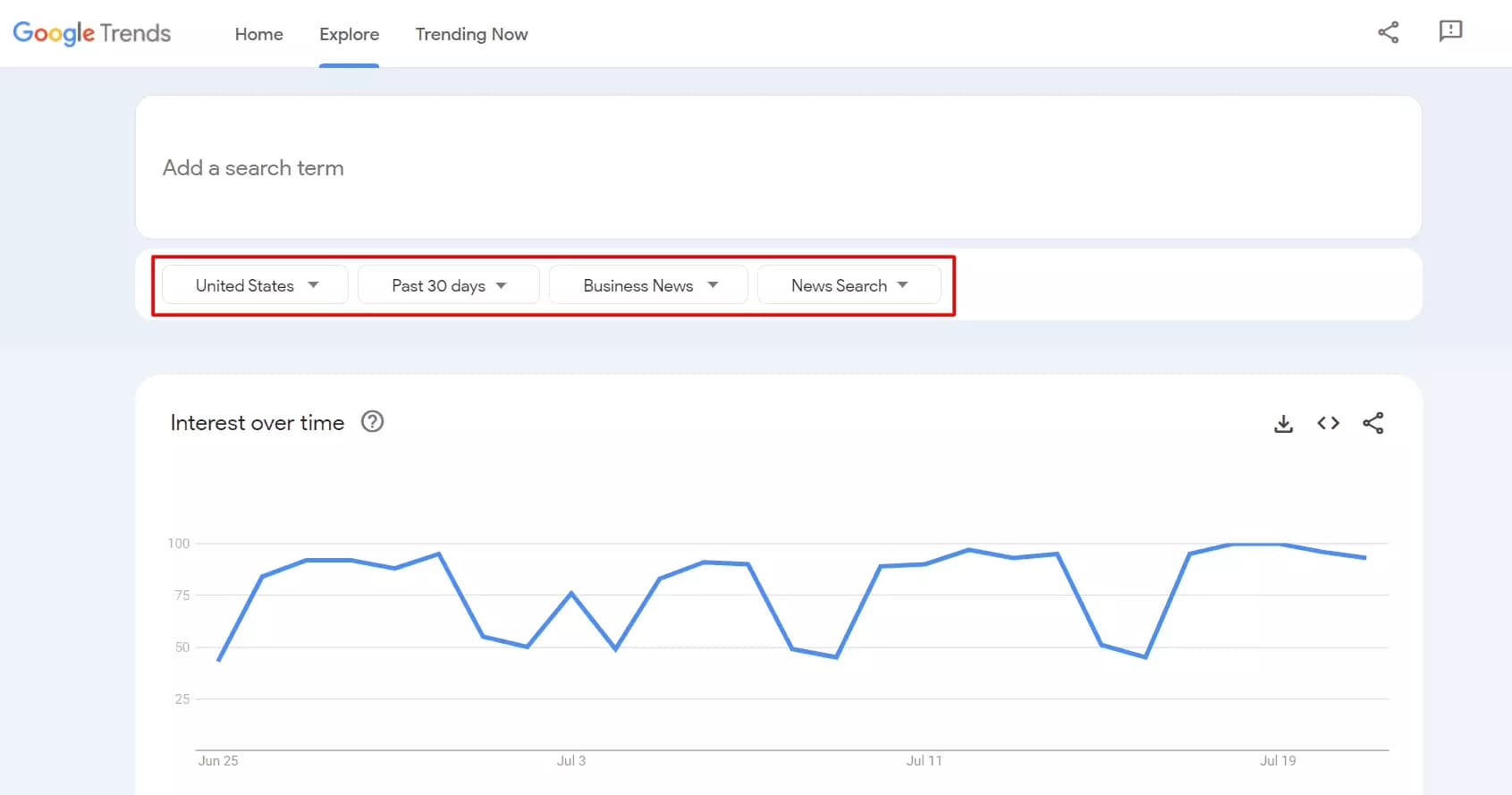The image size is (1512, 795).
Task: Click the Add a search term field
Action: click(x=778, y=167)
